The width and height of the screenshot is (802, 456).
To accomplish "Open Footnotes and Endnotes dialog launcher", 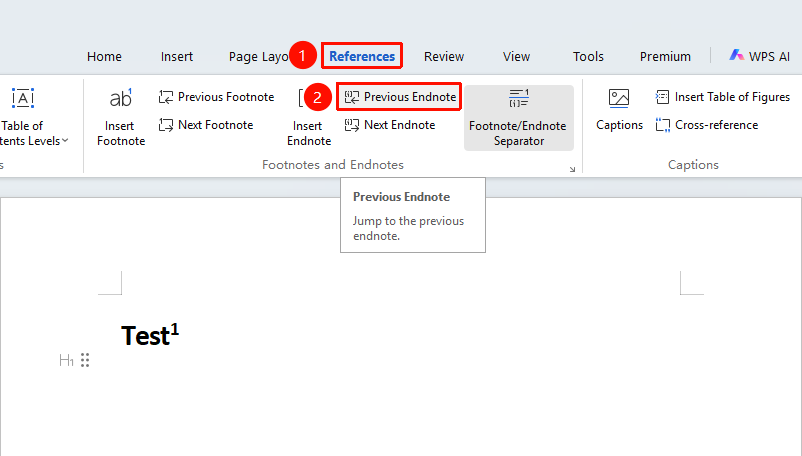I will point(572,169).
